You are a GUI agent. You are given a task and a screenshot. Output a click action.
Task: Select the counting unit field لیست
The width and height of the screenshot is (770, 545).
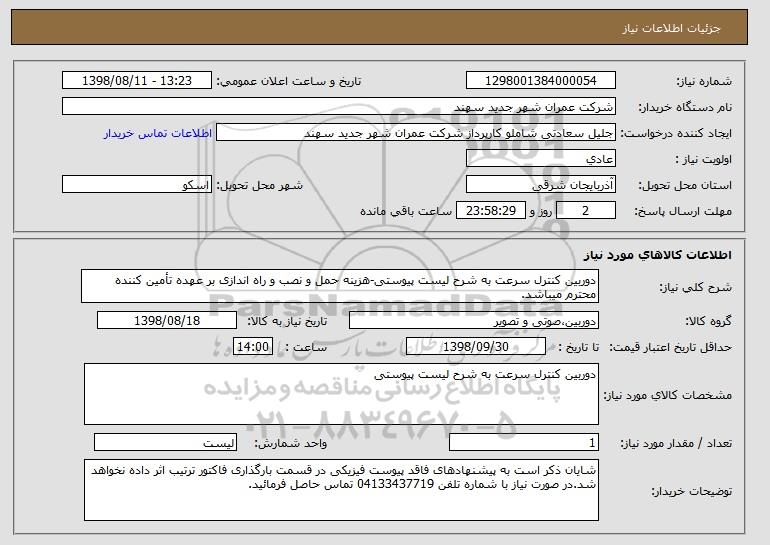point(165,442)
